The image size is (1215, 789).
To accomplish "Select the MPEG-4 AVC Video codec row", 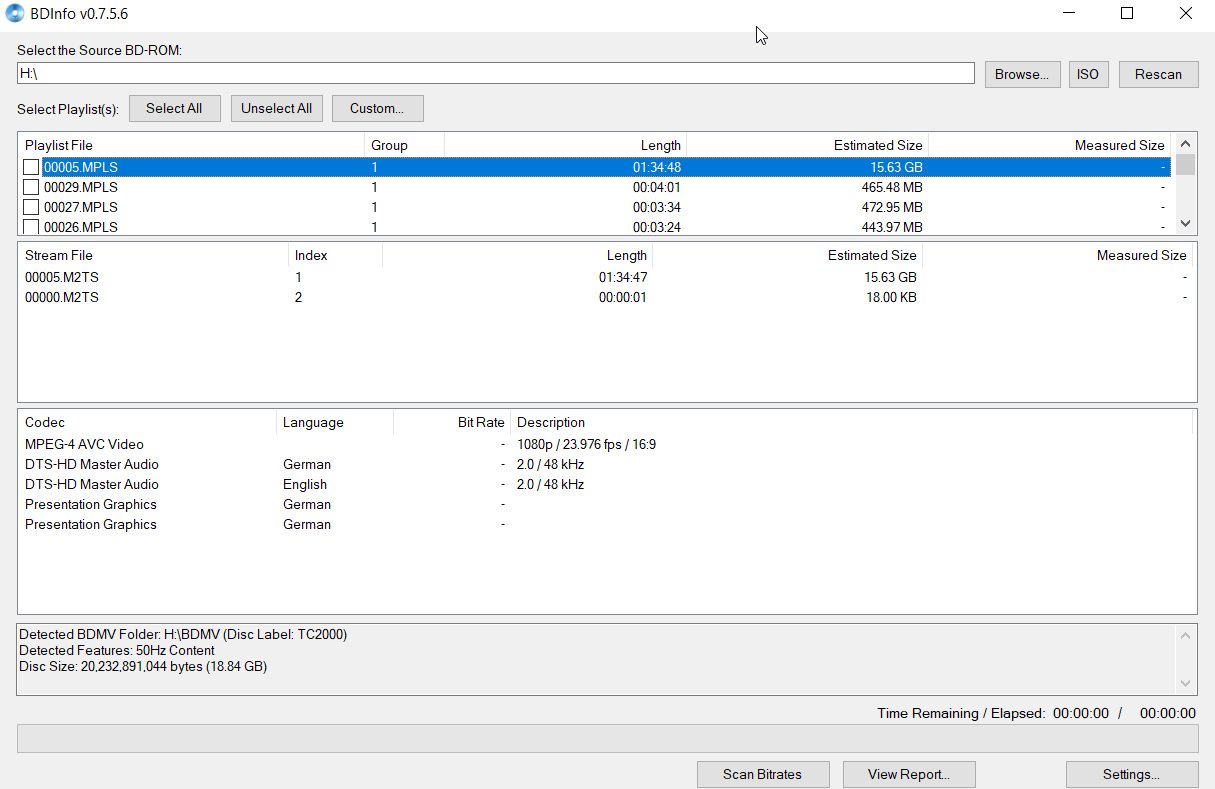I will (606, 444).
